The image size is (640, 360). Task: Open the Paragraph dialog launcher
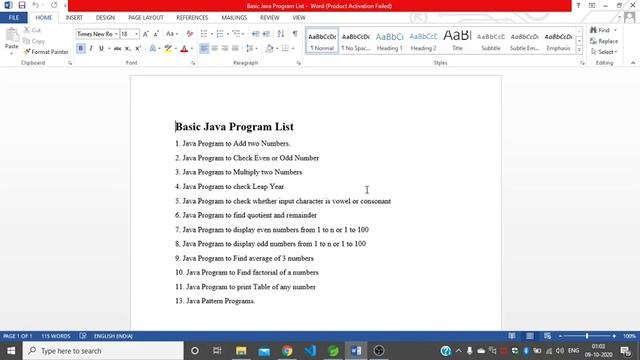[299, 63]
